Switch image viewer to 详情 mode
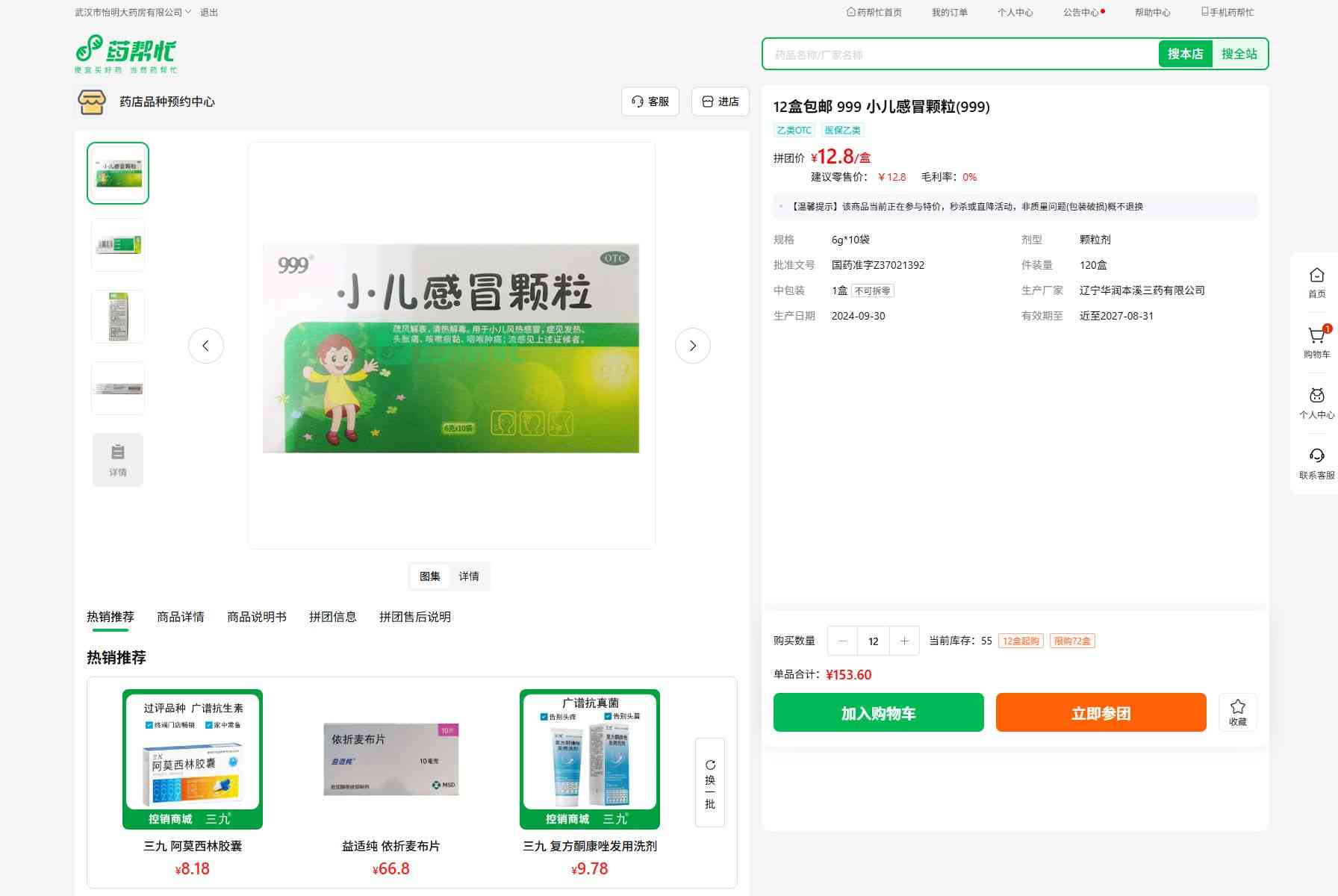The image size is (1338, 896). (x=469, y=576)
